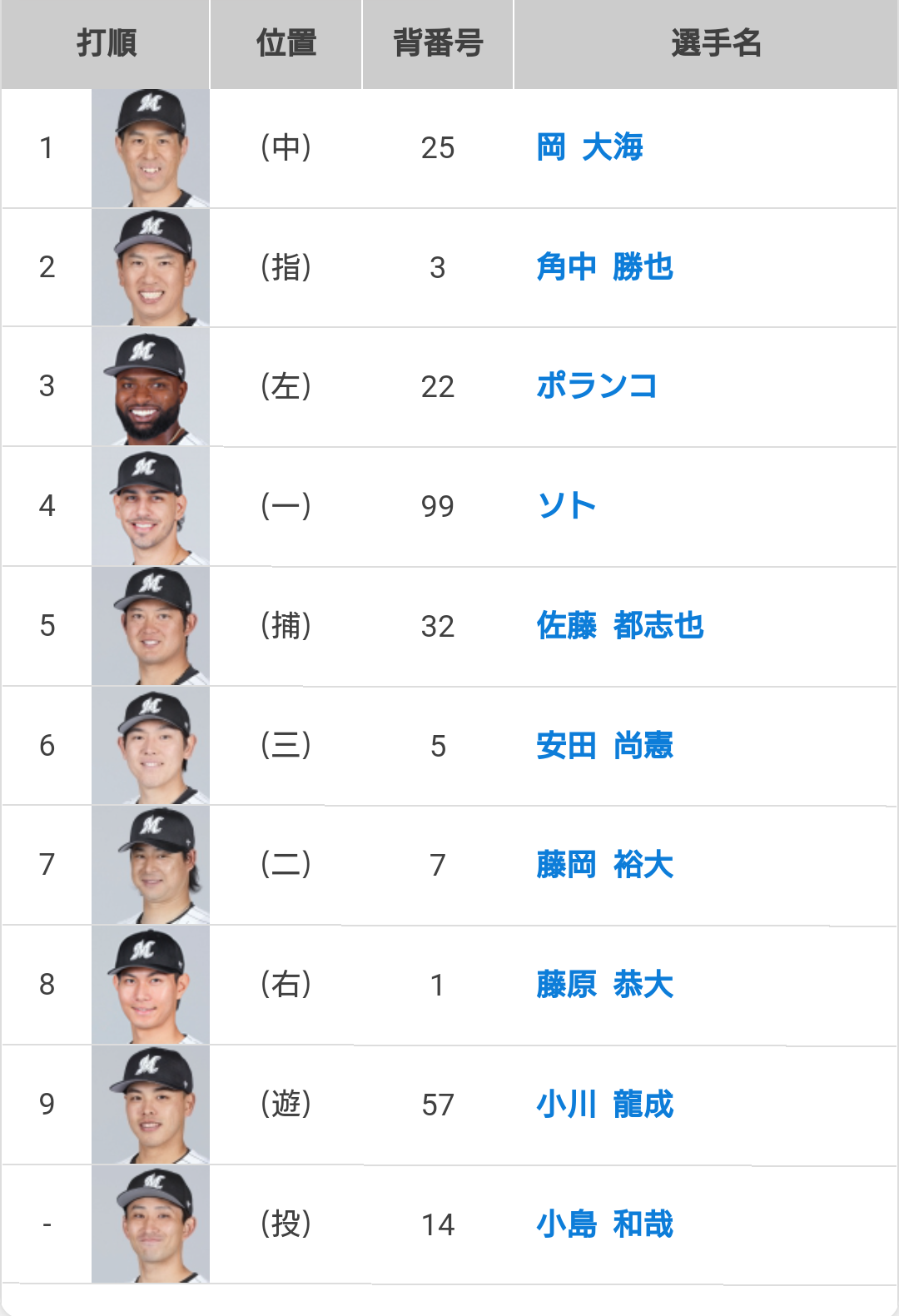Viewport: 899px width, 1316px height.
Task: Click the photo of first baseman number 99
Action: (x=151, y=507)
